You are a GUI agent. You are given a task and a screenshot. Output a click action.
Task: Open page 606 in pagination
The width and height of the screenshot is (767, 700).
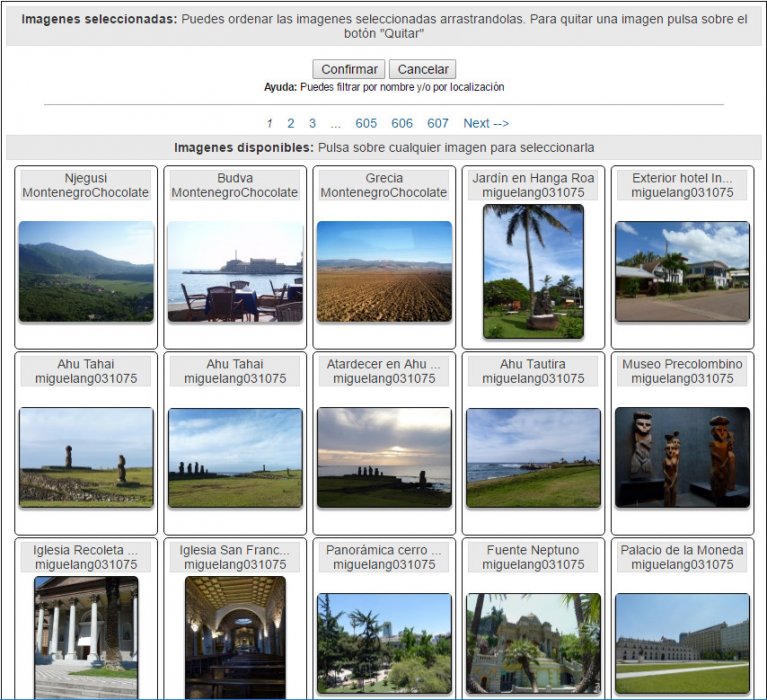pyautogui.click(x=402, y=123)
